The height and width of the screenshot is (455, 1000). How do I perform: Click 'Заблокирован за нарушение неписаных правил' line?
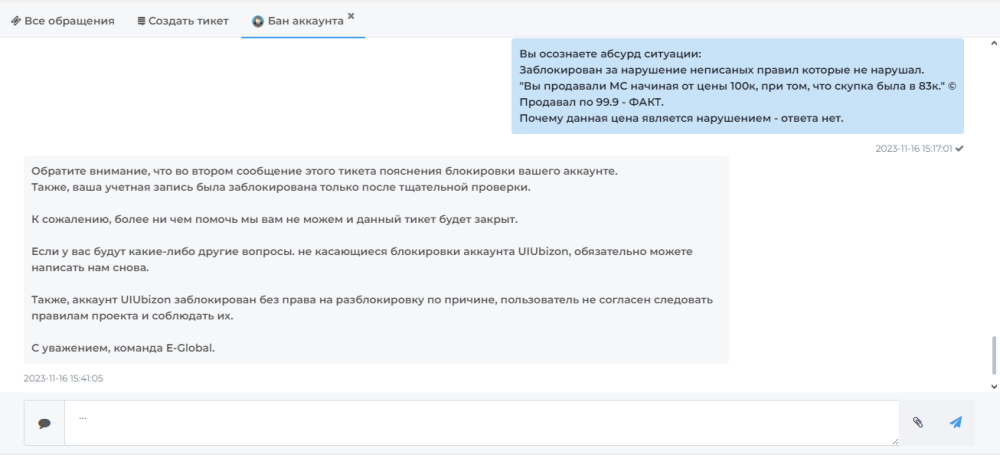point(721,70)
